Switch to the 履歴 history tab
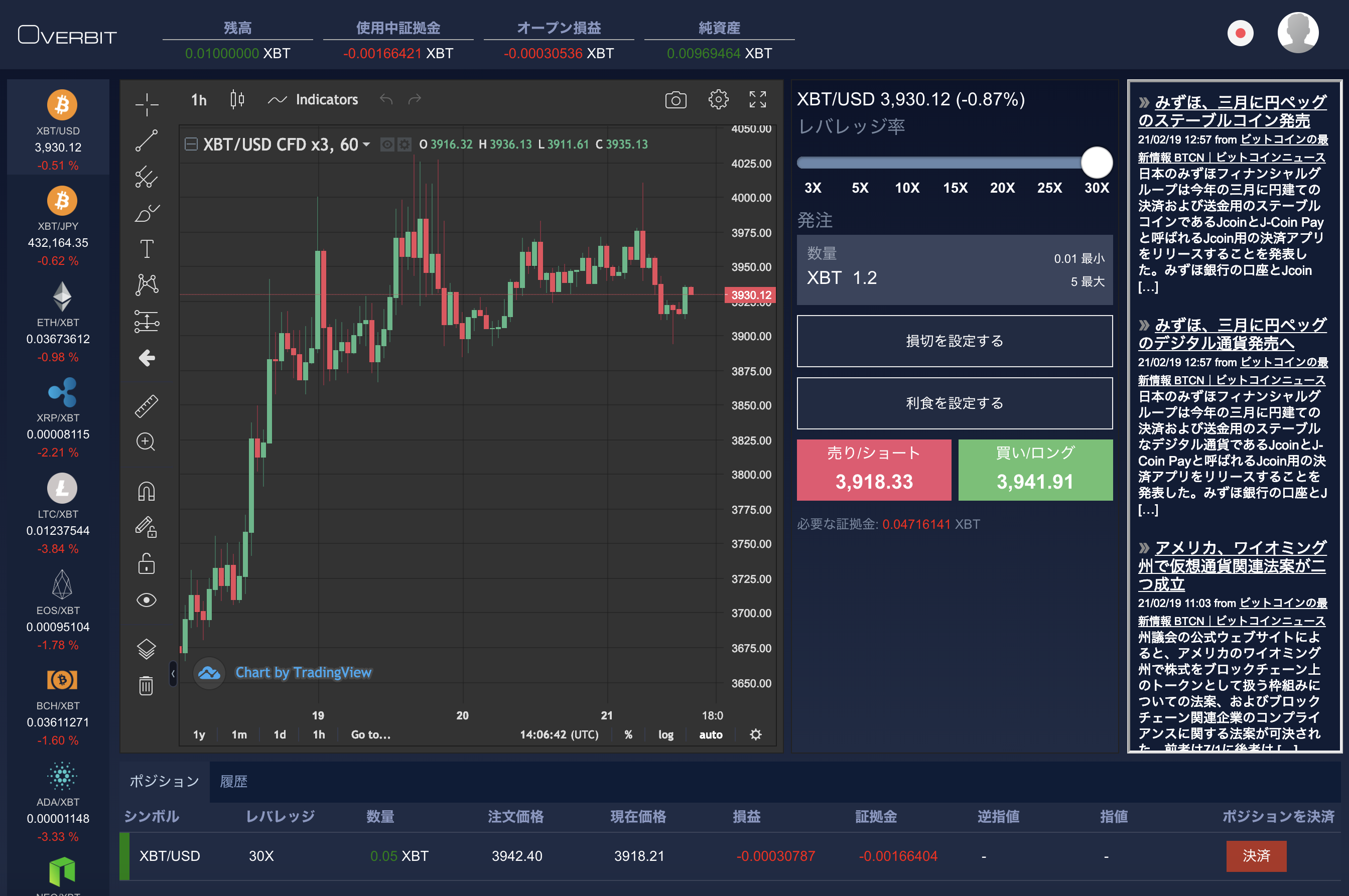The image size is (1349, 896). tap(233, 781)
